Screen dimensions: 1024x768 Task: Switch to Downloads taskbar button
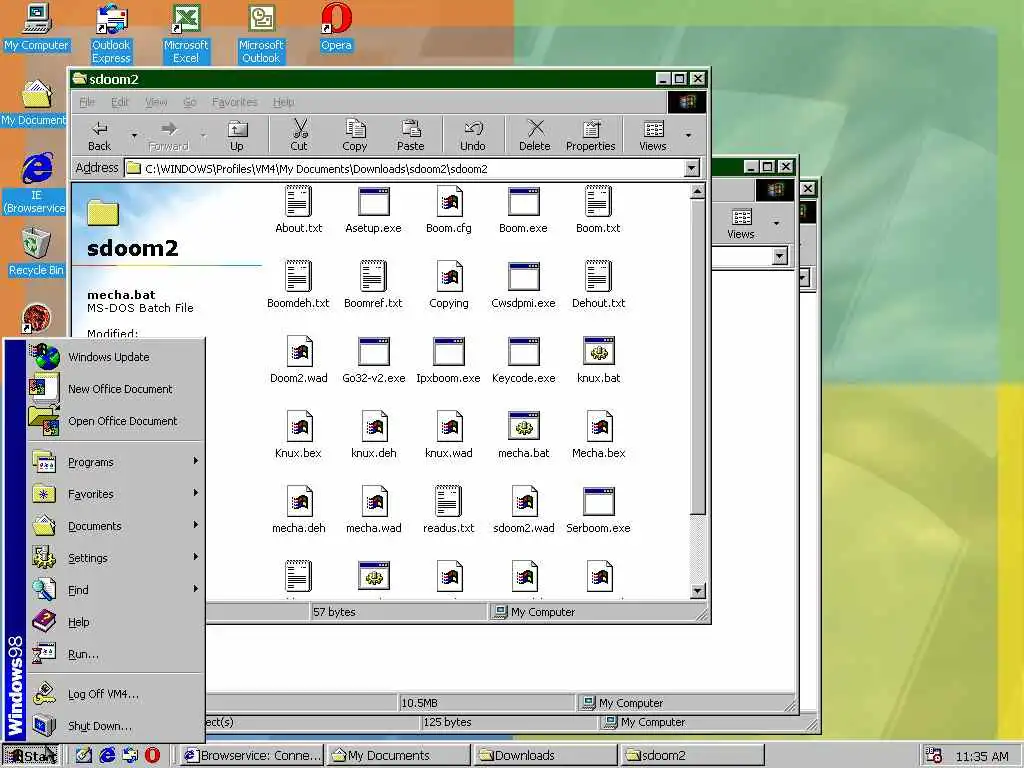click(x=545, y=756)
